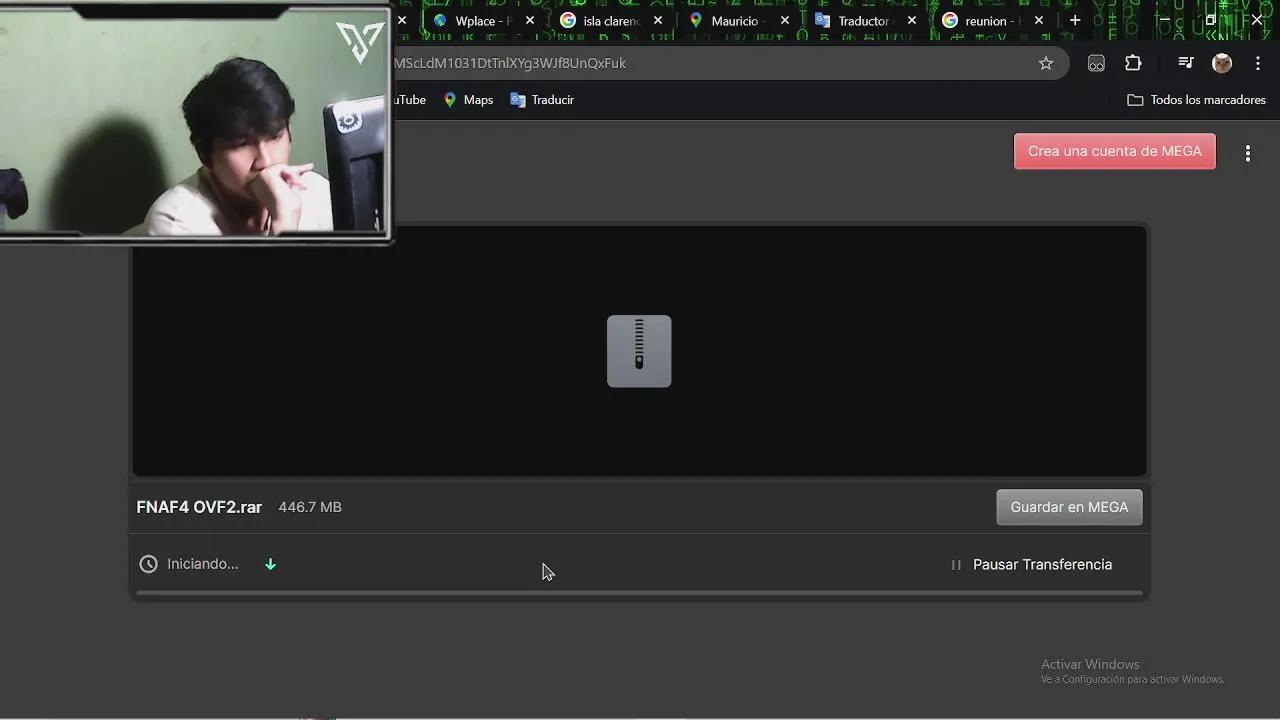Open the media controls icon
This screenshot has width=1280, height=720.
click(1186, 63)
